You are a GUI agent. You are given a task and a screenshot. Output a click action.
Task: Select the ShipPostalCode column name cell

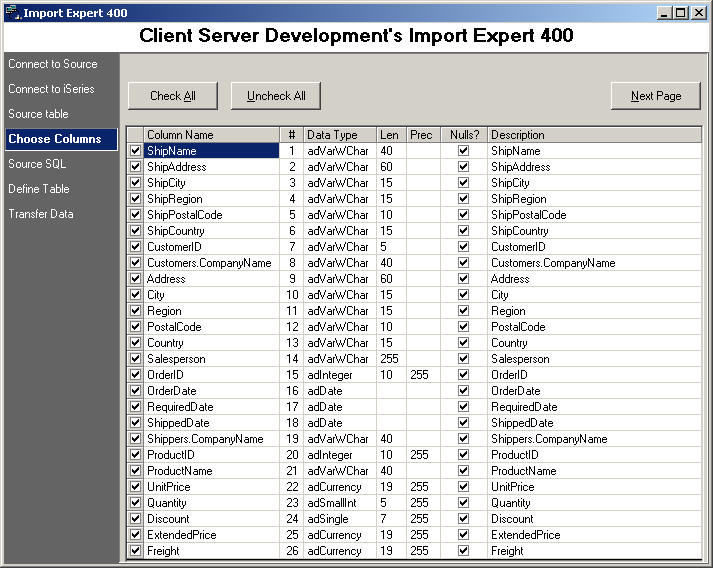pos(211,215)
